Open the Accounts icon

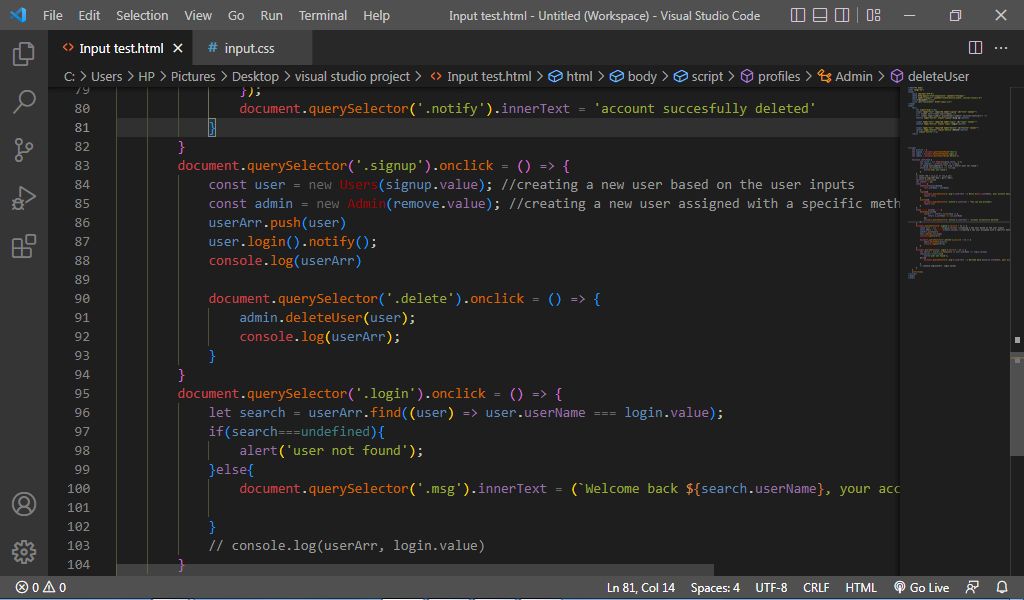tap(24, 504)
